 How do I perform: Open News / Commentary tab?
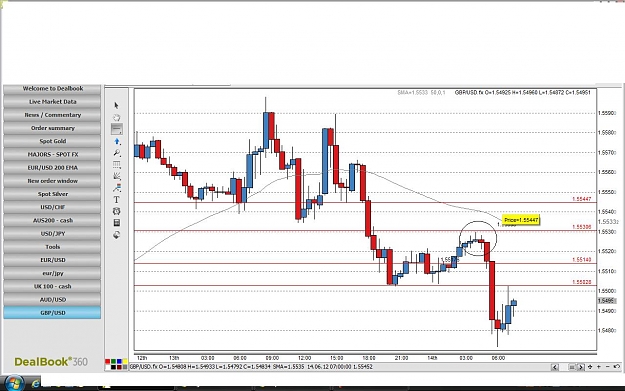point(52,115)
